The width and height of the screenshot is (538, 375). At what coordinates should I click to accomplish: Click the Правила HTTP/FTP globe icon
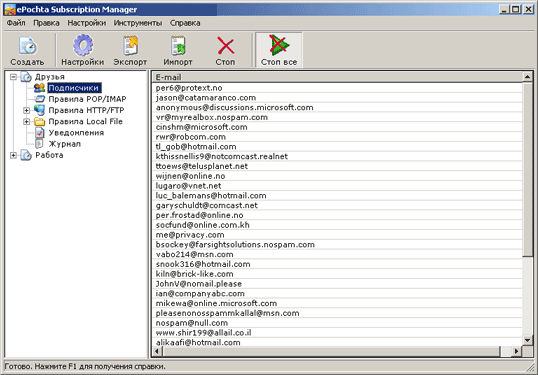pyautogui.click(x=39, y=110)
